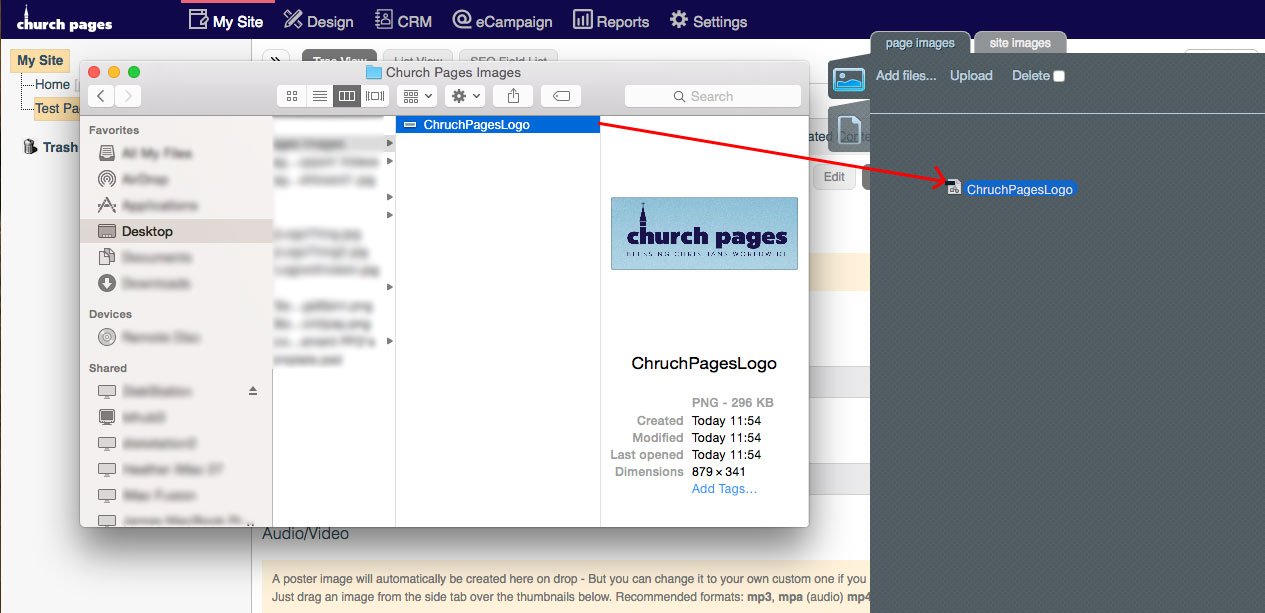1265x613 pixels.
Task: Click the church pages logo preview thumbnail
Action: point(704,233)
